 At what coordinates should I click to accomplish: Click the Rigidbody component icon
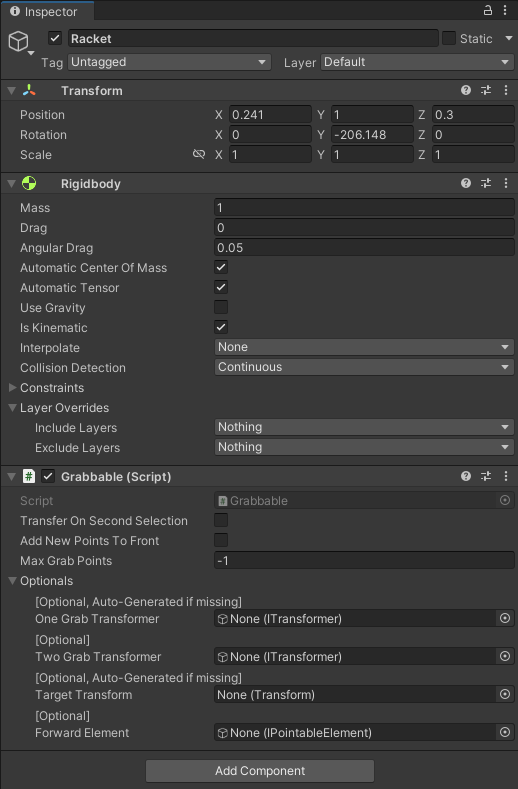pyautogui.click(x=29, y=184)
